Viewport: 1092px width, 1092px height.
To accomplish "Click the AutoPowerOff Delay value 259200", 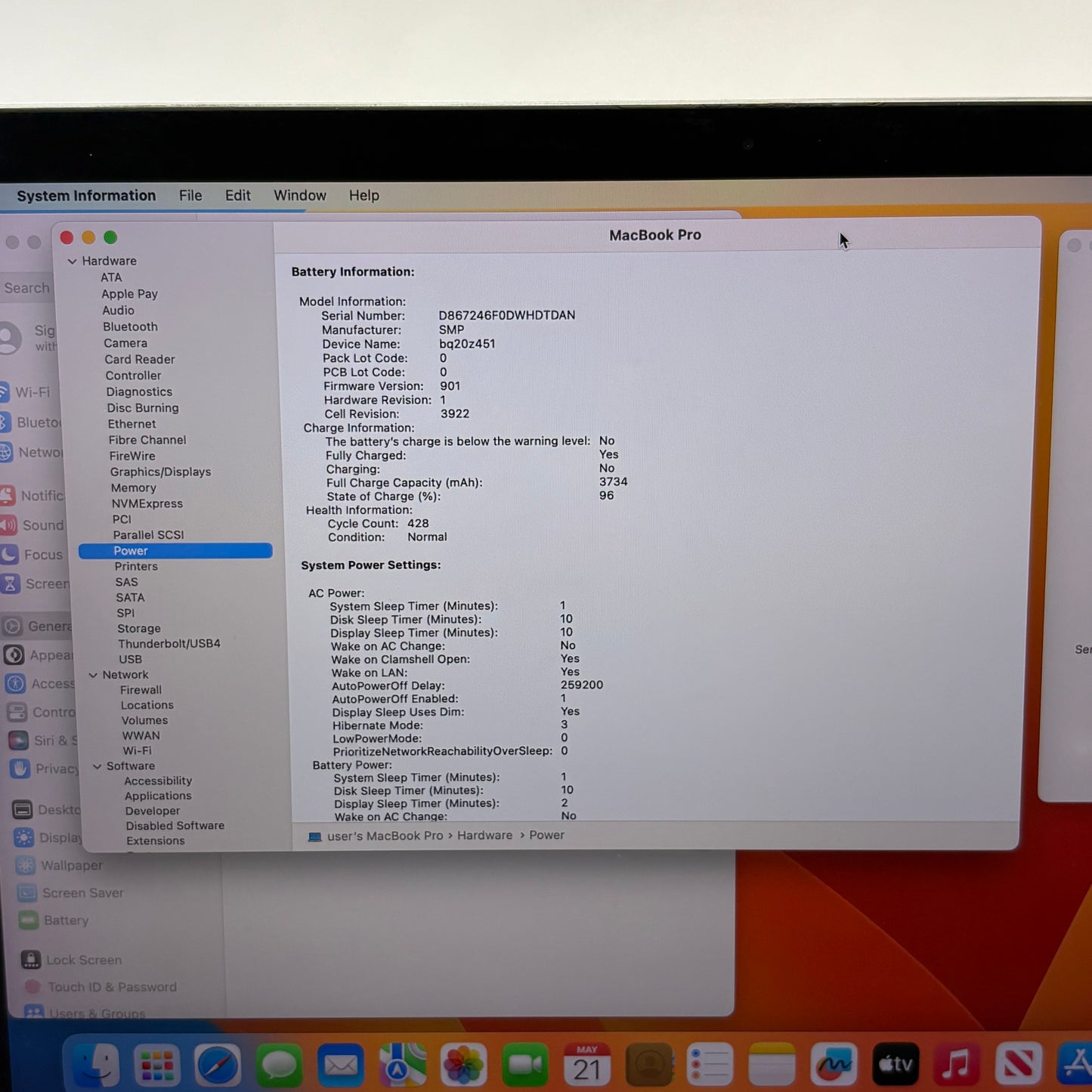I will click(x=582, y=685).
